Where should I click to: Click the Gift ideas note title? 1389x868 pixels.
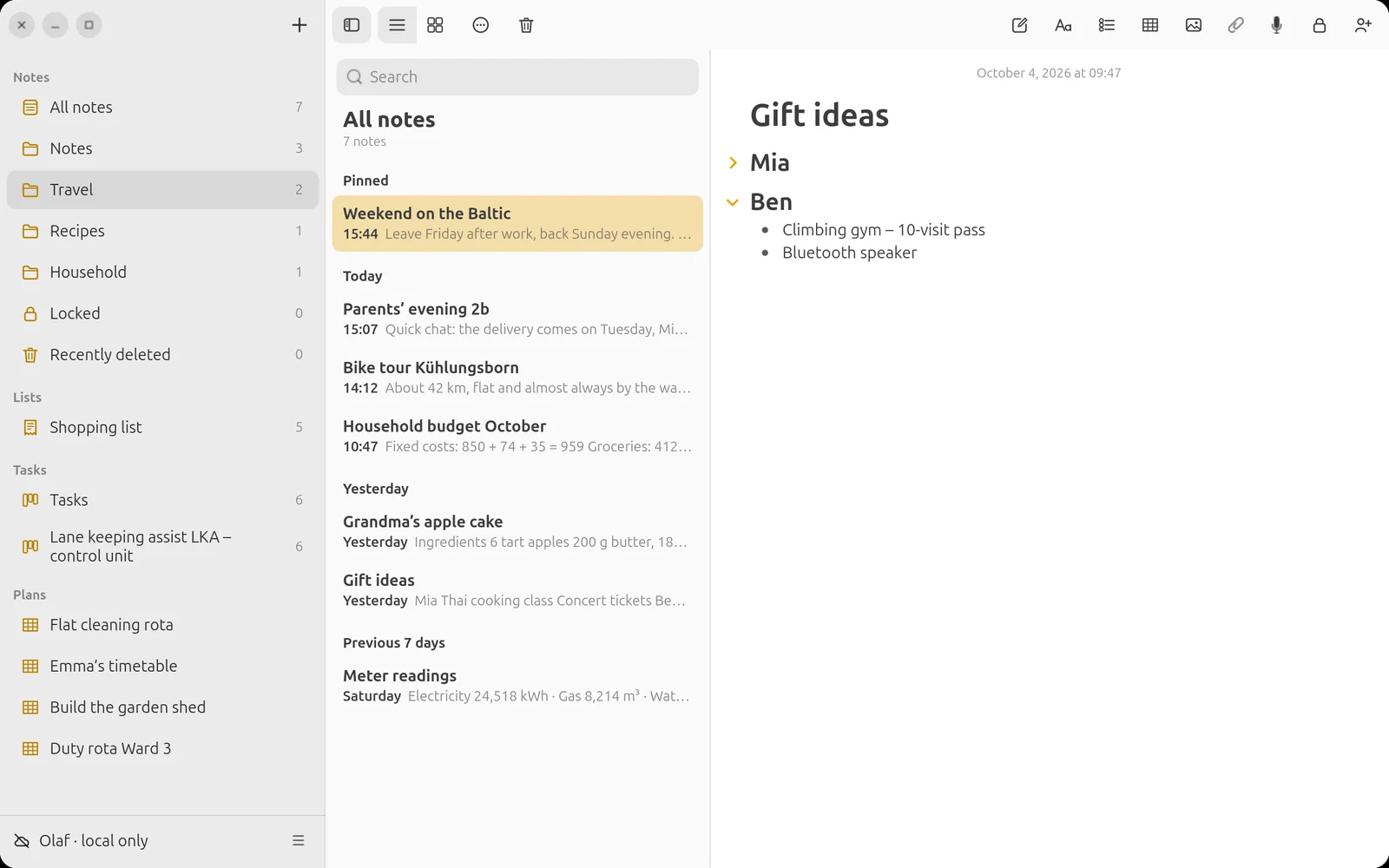pos(820,115)
